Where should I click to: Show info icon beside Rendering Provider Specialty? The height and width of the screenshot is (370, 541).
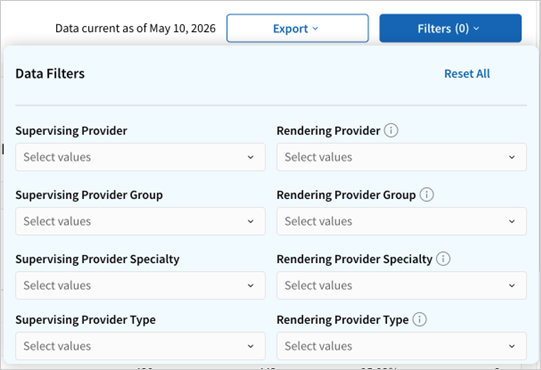click(x=443, y=259)
